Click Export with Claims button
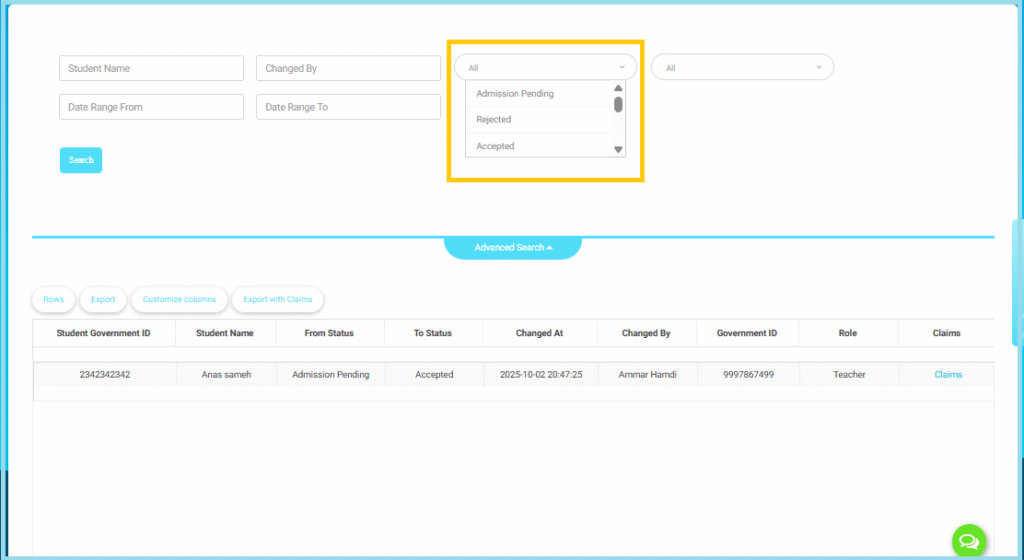 coord(278,299)
